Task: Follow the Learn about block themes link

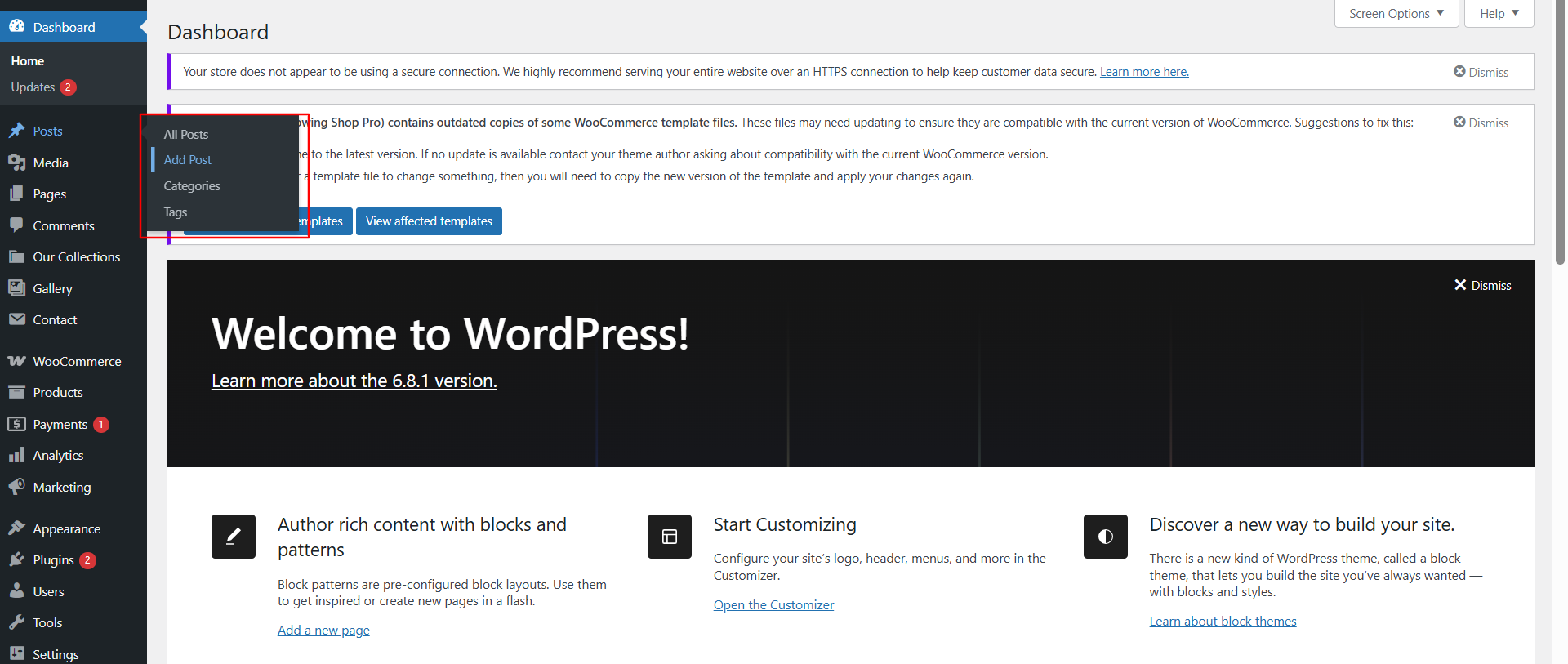Action: (1223, 622)
